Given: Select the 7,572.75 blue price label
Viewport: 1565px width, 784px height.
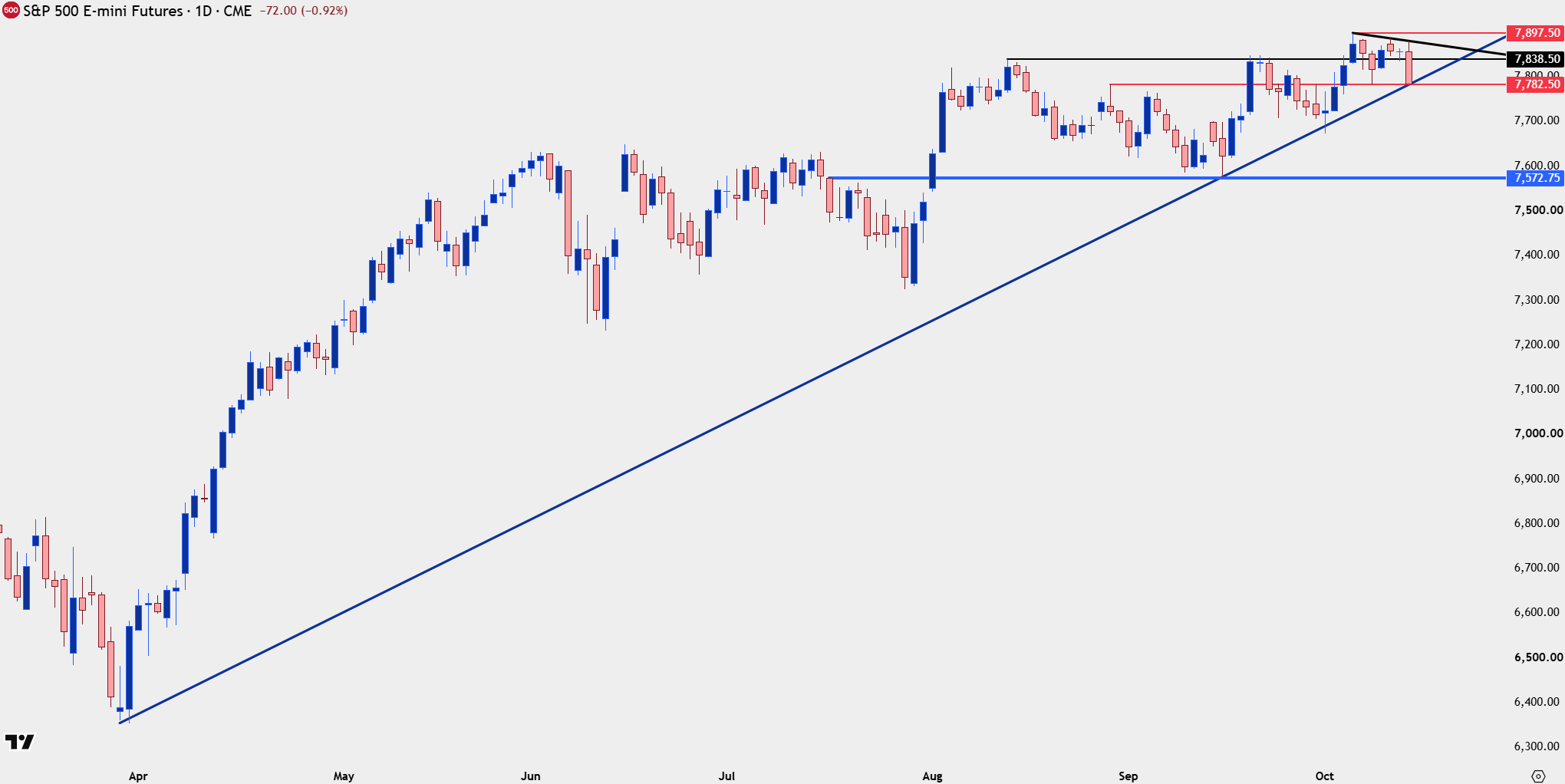Looking at the screenshot, I should (x=1535, y=178).
